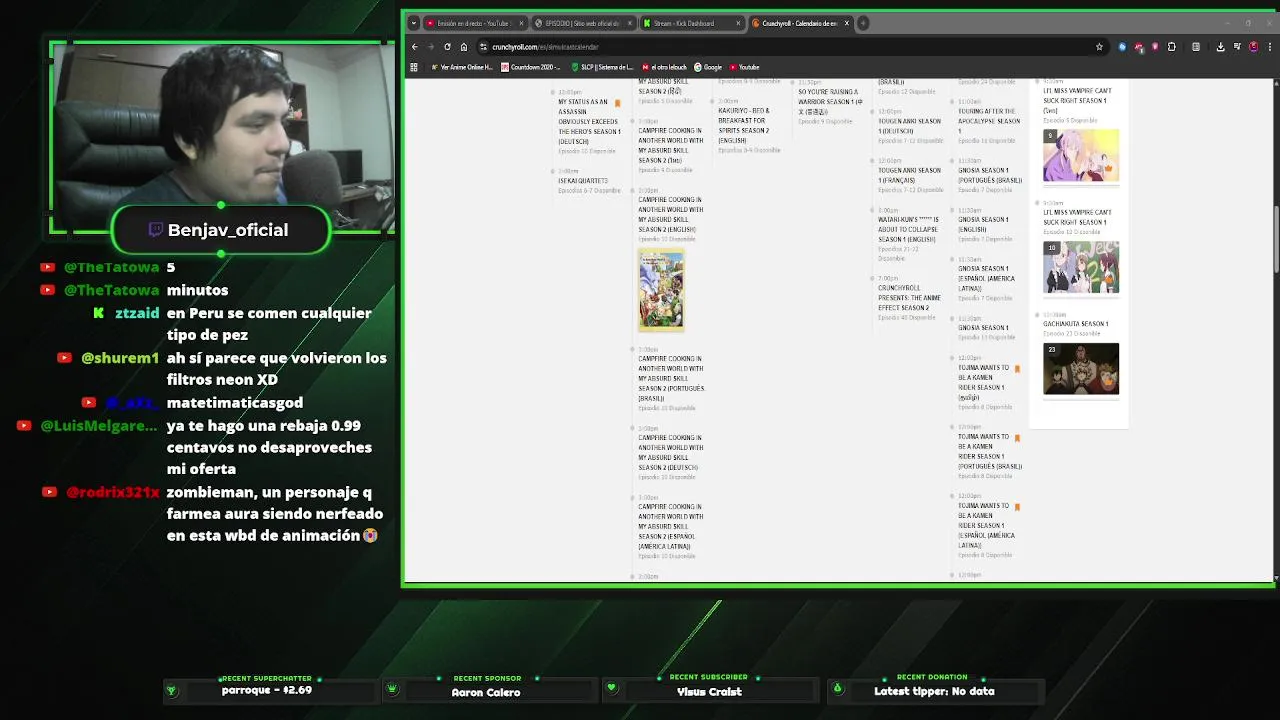Image resolution: width=1280 pixels, height=720 pixels.
Task: Close the YouTube live broadcast tab
Action: click(x=521, y=23)
